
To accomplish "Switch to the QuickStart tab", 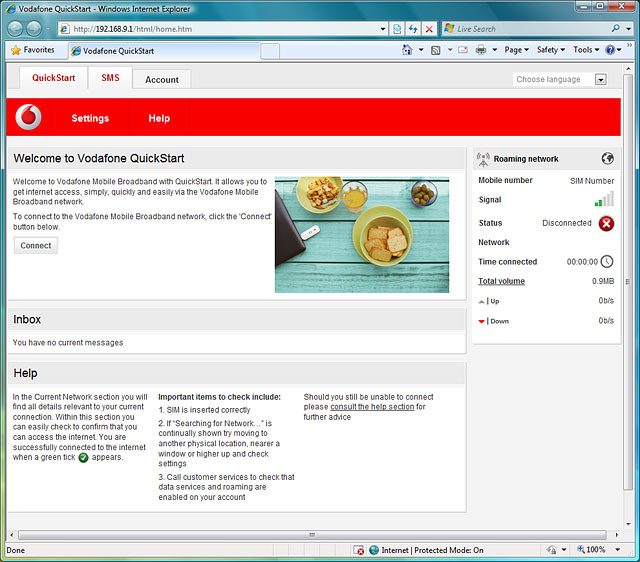I will coord(53,78).
